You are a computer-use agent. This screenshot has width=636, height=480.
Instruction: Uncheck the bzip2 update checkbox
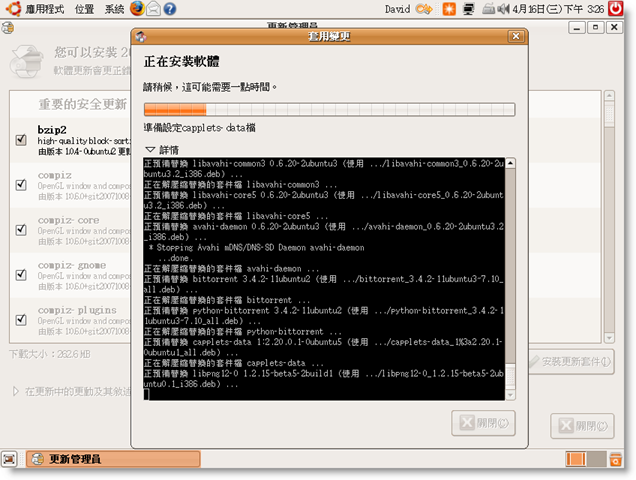click(x=21, y=140)
